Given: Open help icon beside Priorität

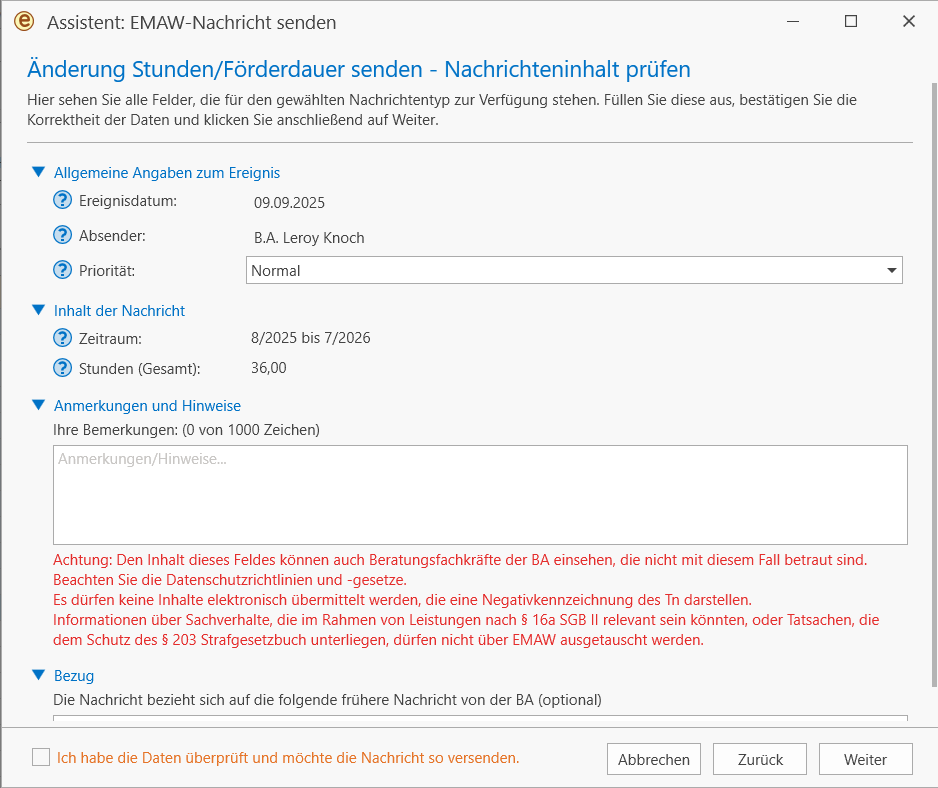Looking at the screenshot, I should (x=62, y=270).
